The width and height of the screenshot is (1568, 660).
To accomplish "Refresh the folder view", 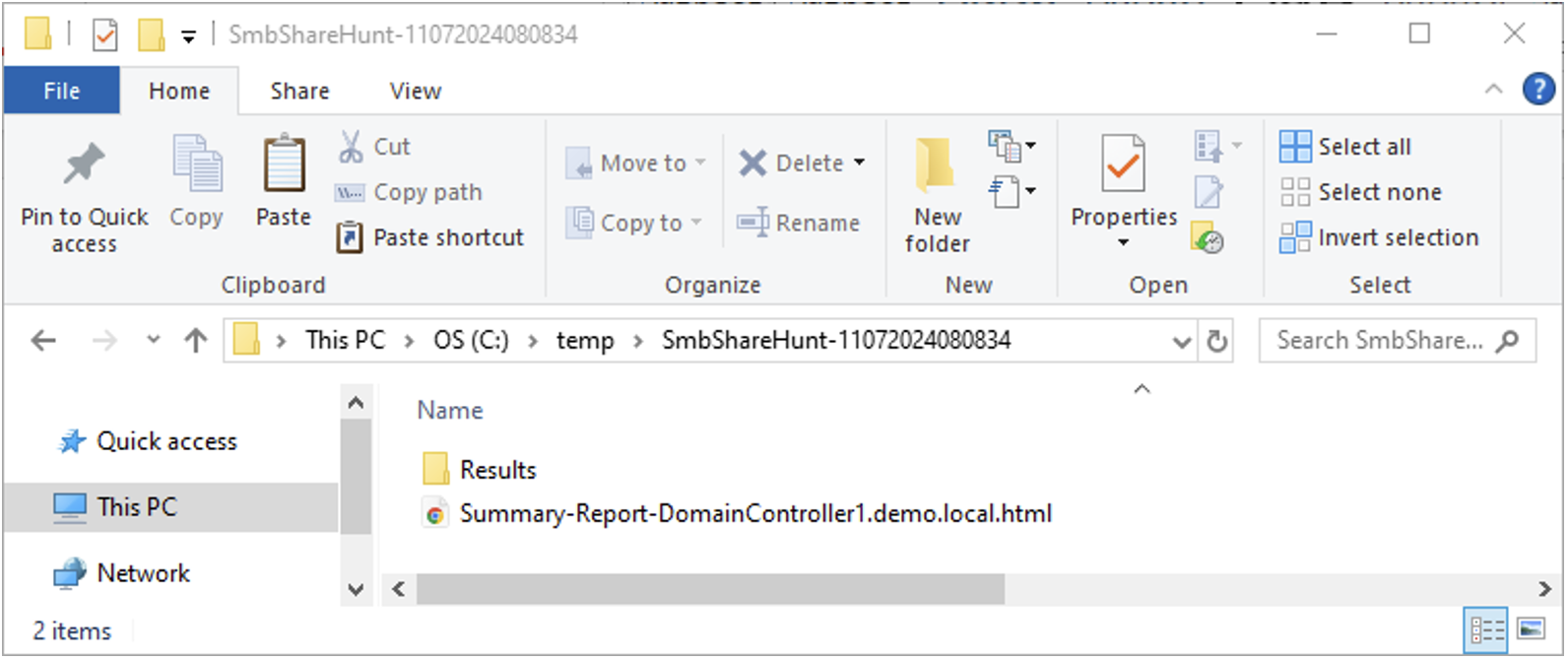I will click(1217, 341).
